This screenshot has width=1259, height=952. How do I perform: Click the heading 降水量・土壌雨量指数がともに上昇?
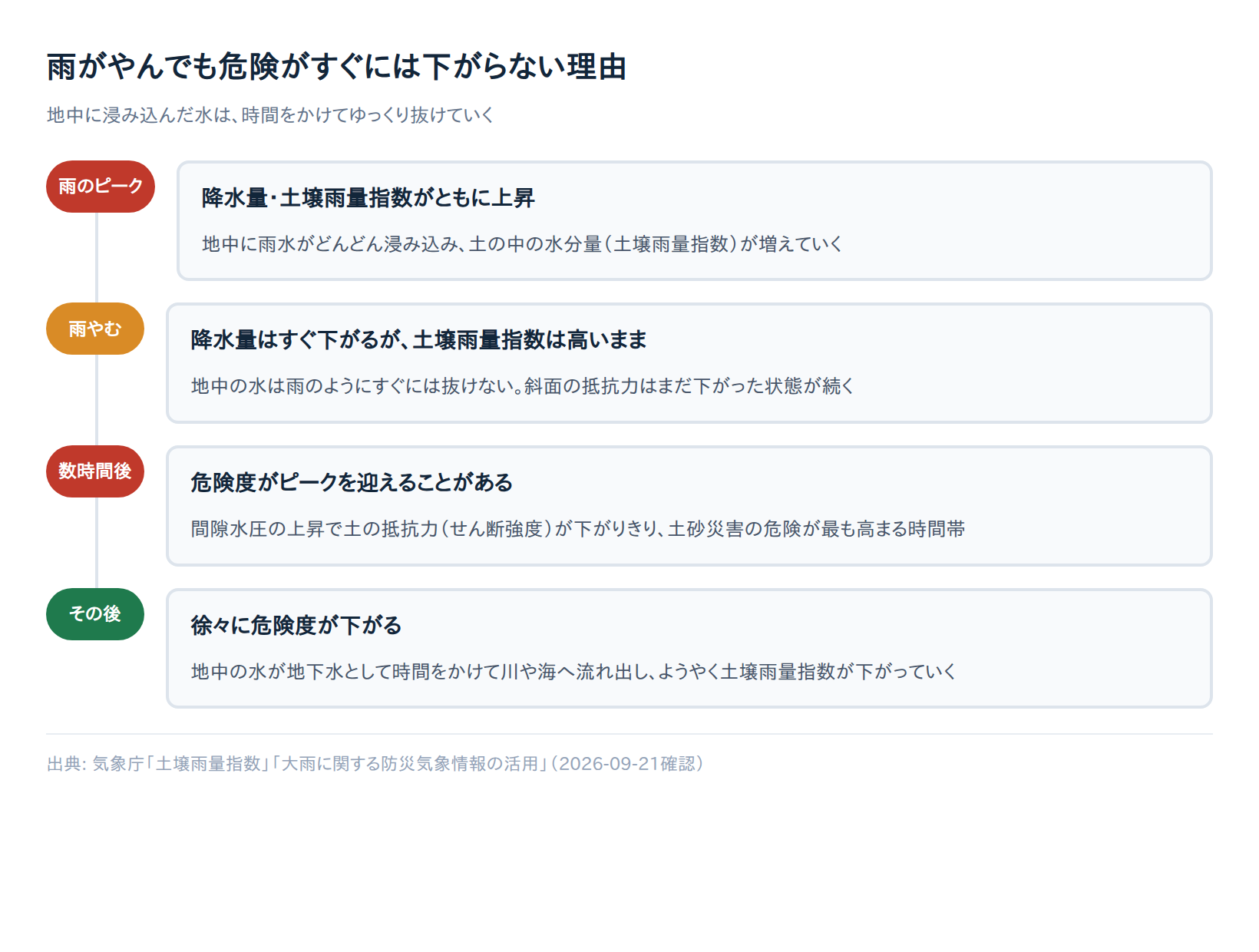[368, 198]
